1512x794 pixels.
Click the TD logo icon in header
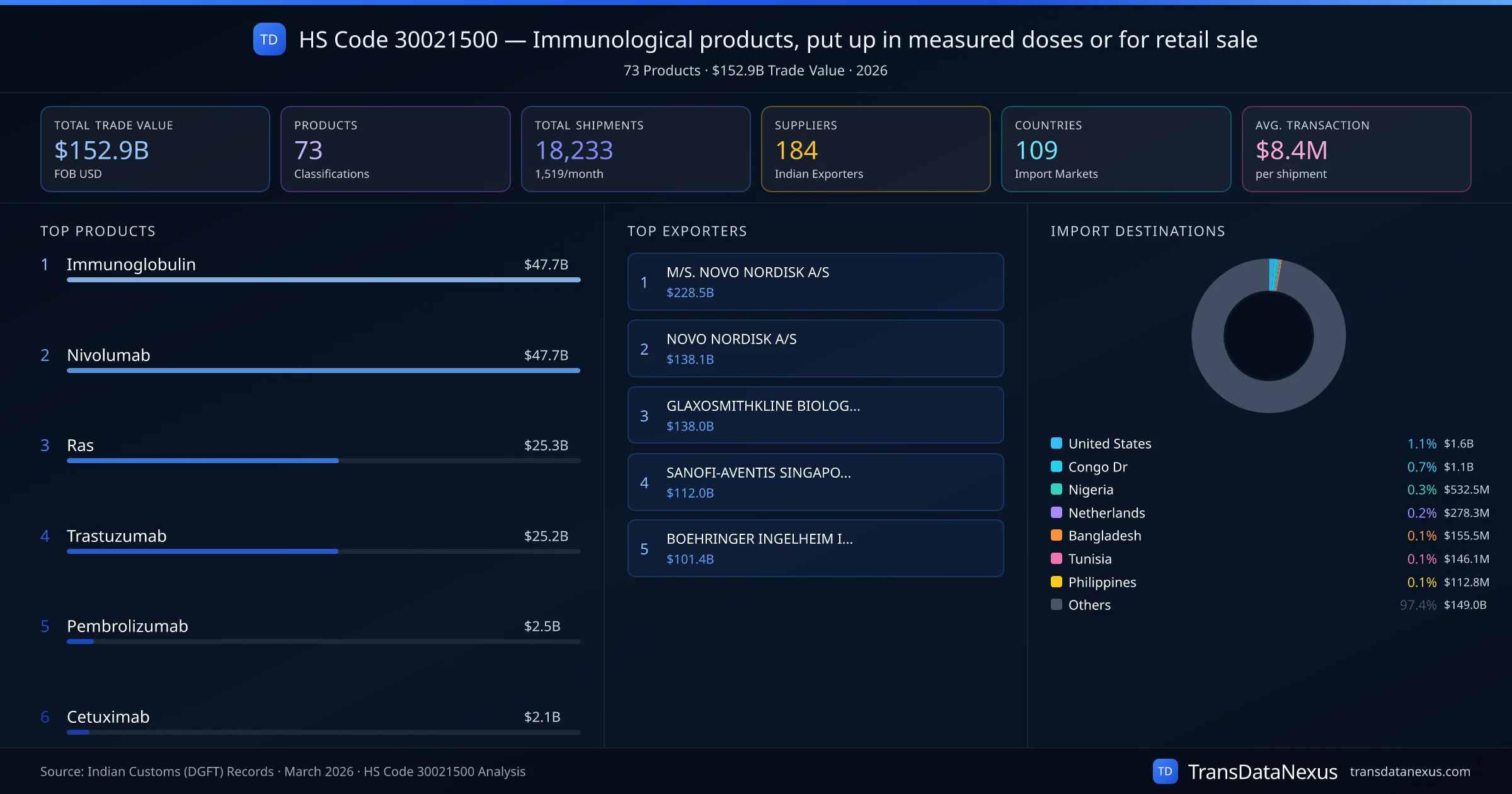pos(269,40)
